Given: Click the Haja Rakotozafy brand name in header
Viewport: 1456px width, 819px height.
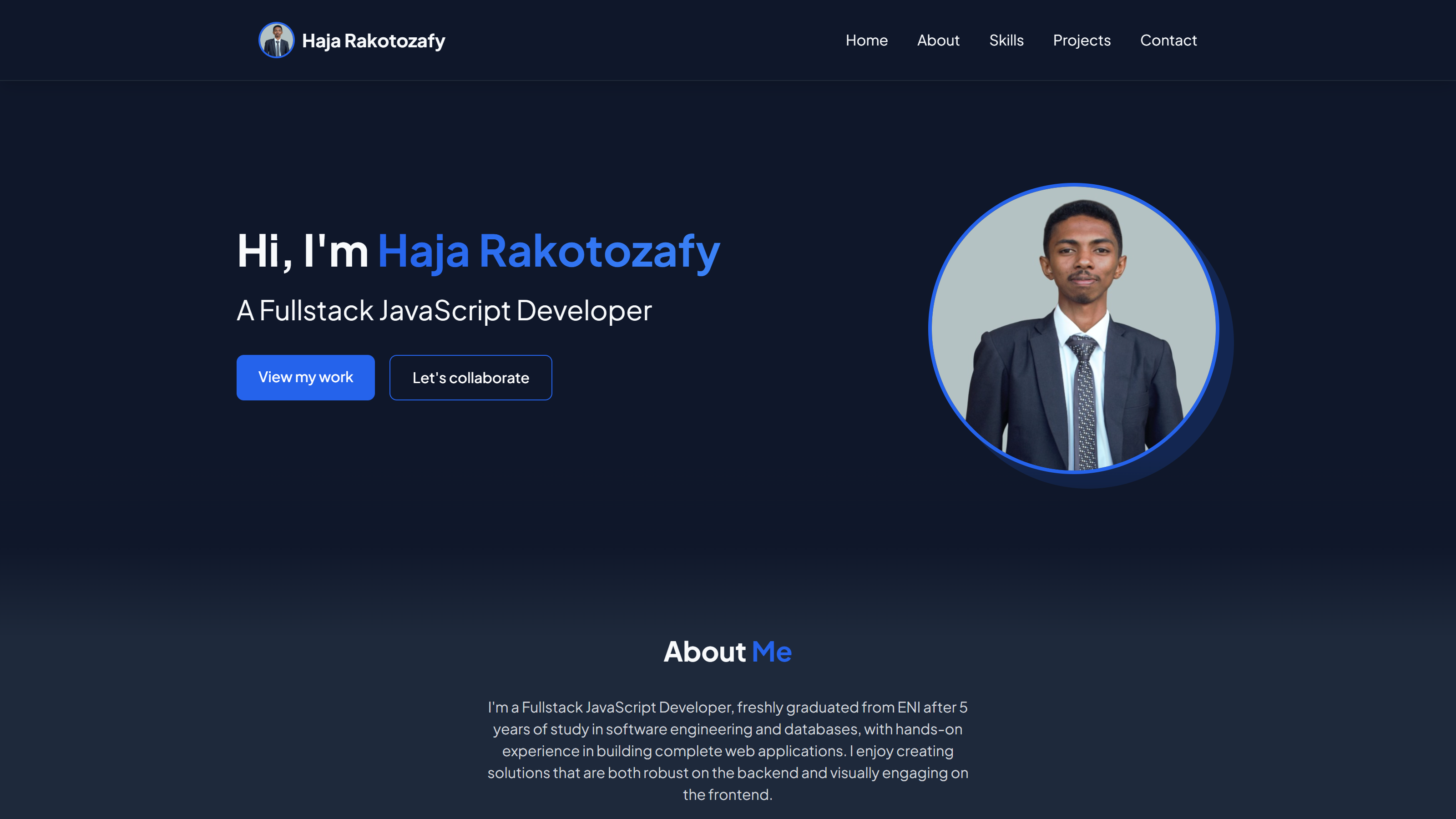Looking at the screenshot, I should click(374, 40).
